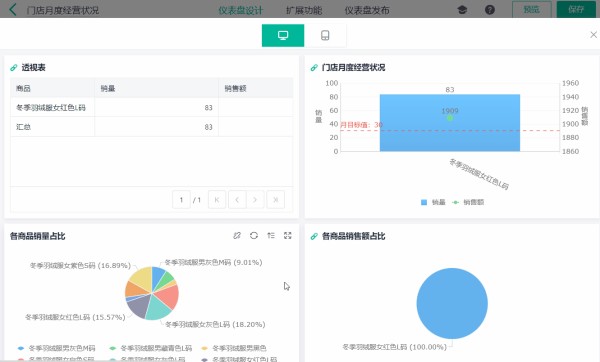600x362 pixels.
Task: Click unlink icon on 各商品销量占比 card
Action: (x=237, y=236)
